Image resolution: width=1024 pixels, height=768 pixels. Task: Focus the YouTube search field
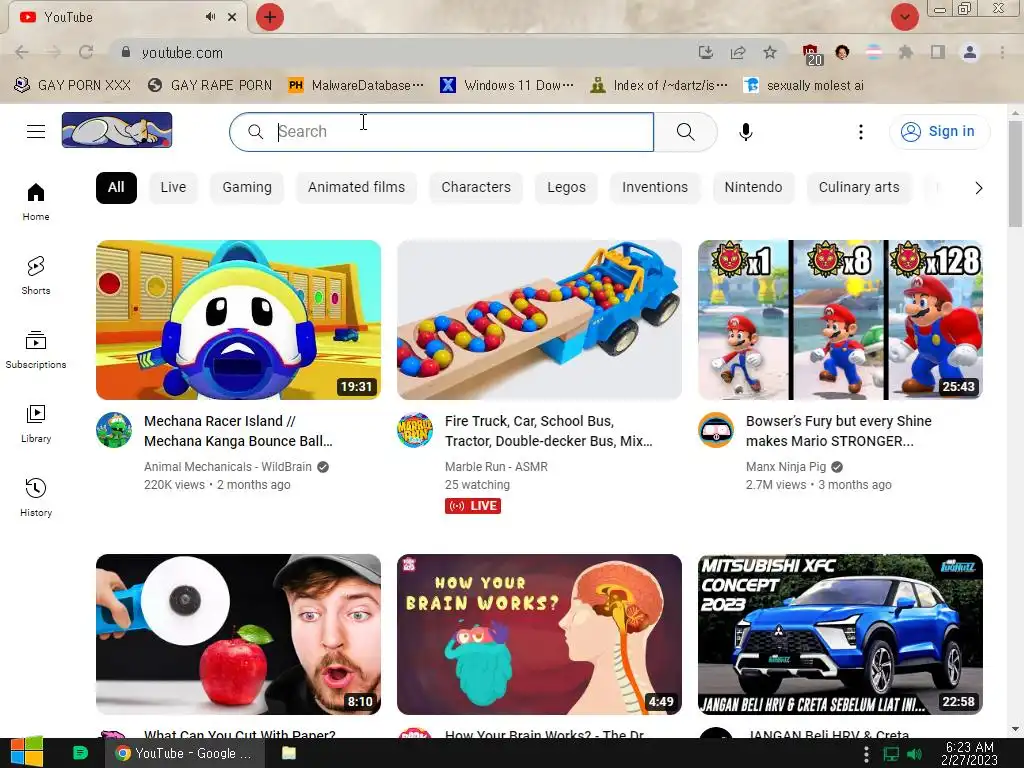(x=441, y=132)
